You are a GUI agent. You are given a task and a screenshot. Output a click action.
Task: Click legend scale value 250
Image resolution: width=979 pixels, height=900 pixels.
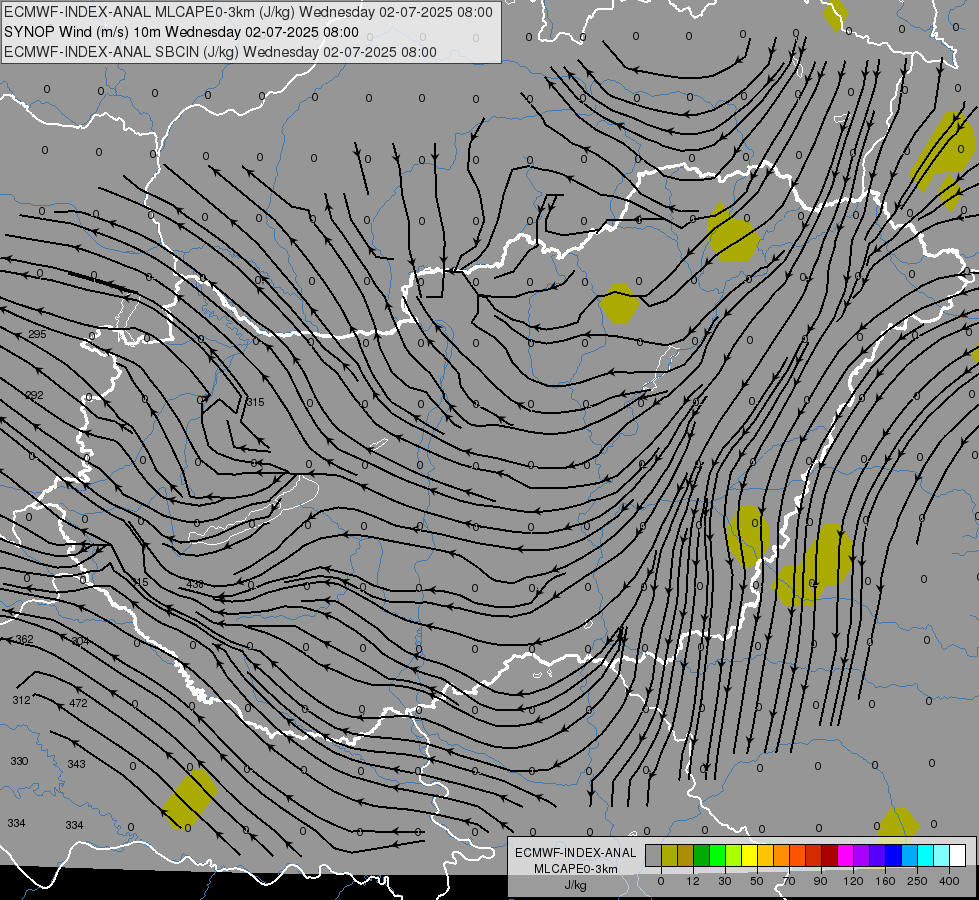tap(917, 881)
